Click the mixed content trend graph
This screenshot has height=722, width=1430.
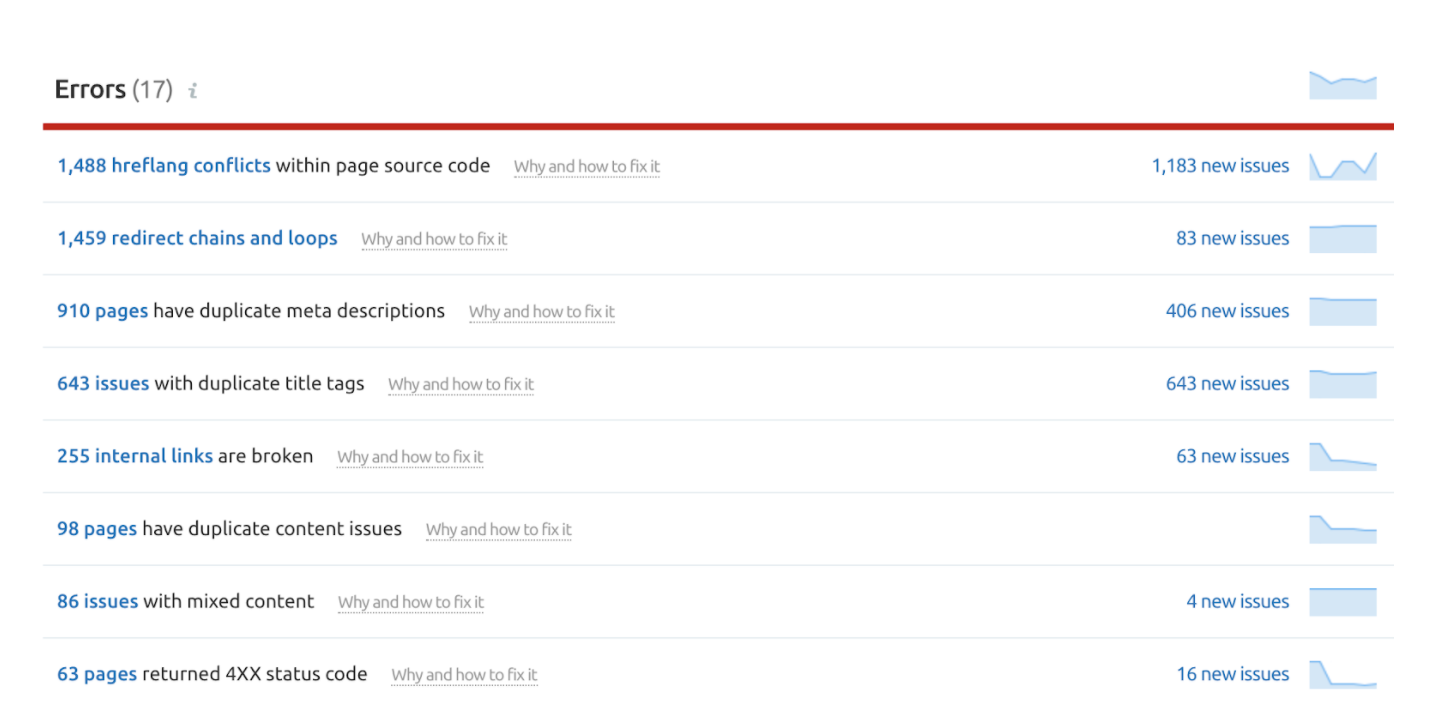pyautogui.click(x=1342, y=601)
